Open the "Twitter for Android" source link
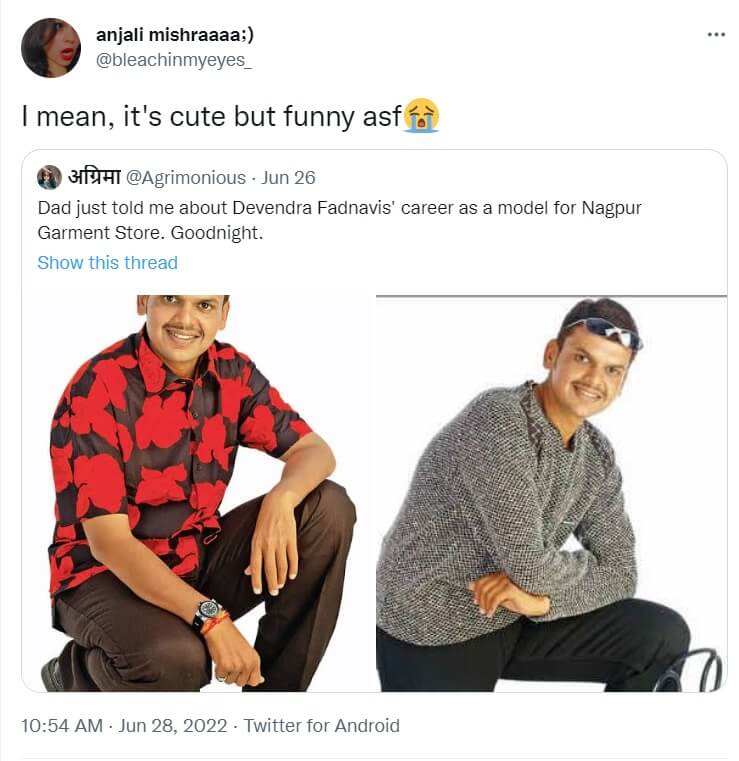 coord(321,725)
